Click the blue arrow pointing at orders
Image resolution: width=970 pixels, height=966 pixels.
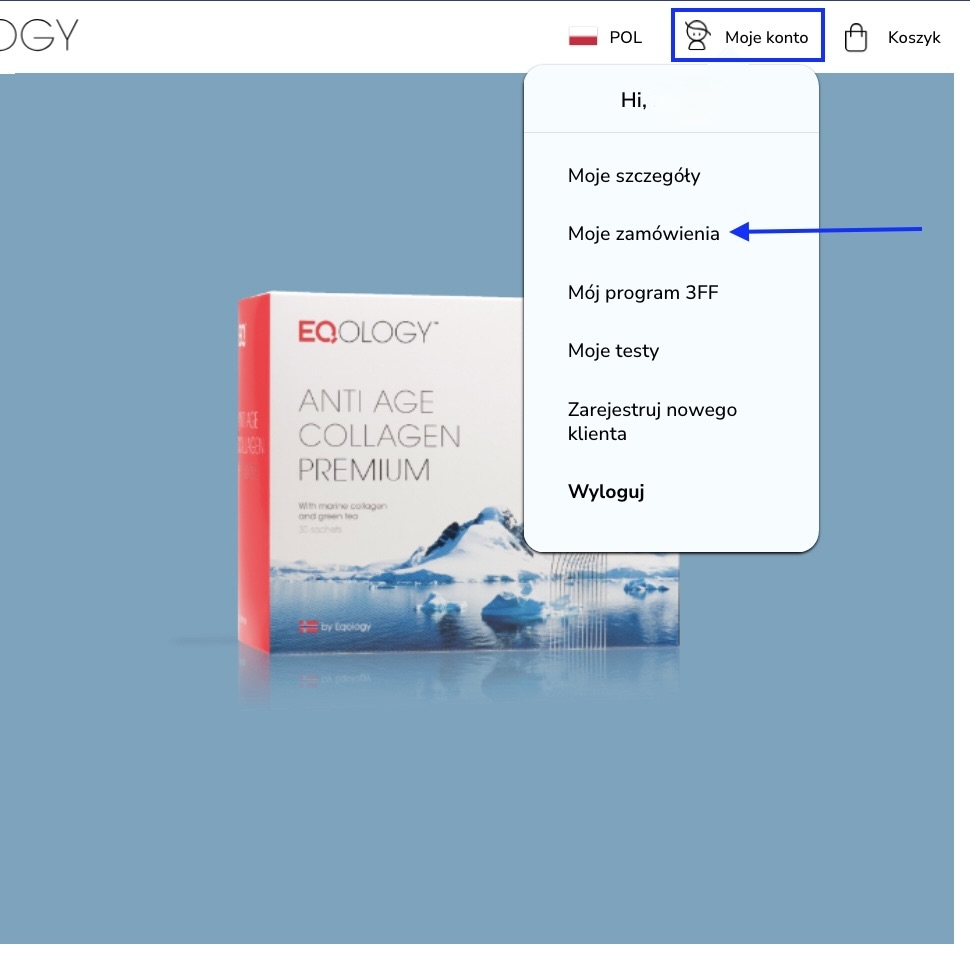pos(826,231)
